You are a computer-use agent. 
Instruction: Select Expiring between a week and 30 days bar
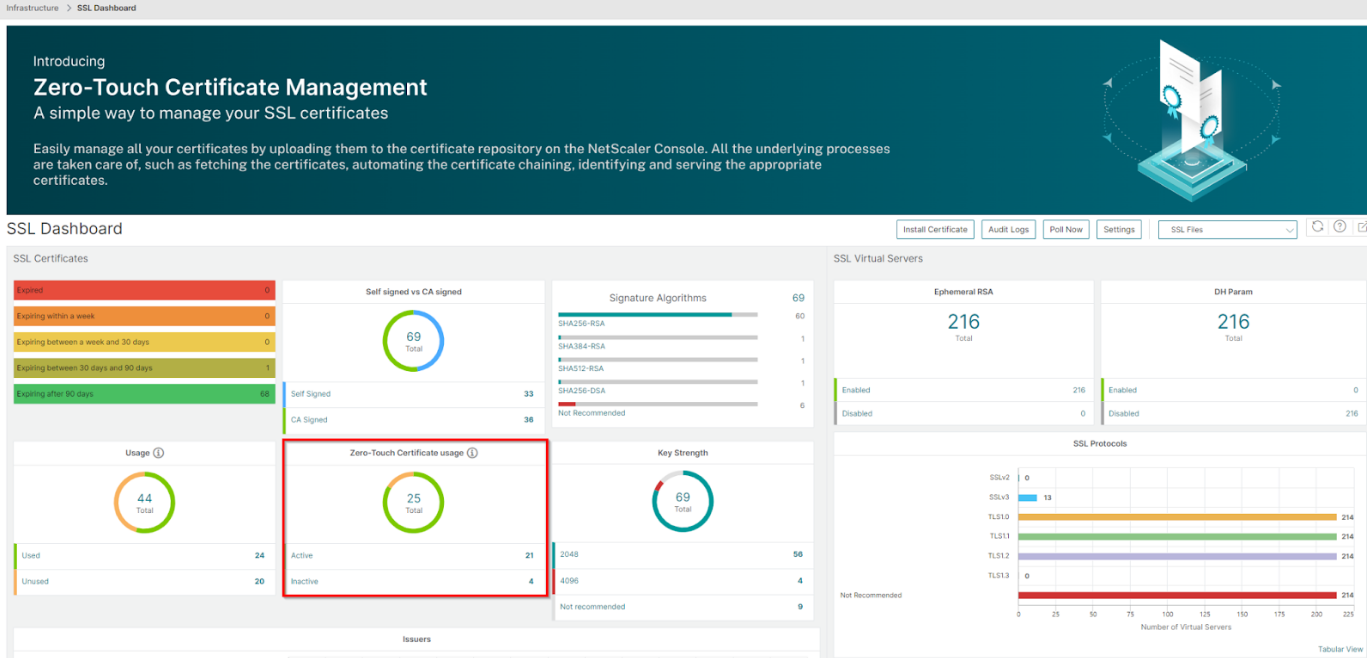tap(144, 342)
